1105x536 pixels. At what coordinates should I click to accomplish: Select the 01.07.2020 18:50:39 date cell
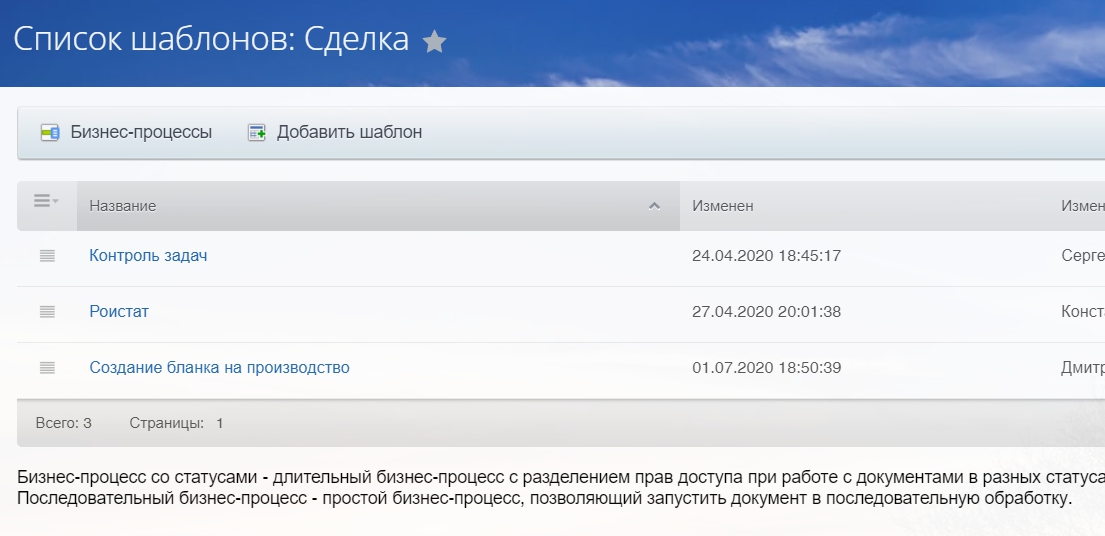[766, 368]
